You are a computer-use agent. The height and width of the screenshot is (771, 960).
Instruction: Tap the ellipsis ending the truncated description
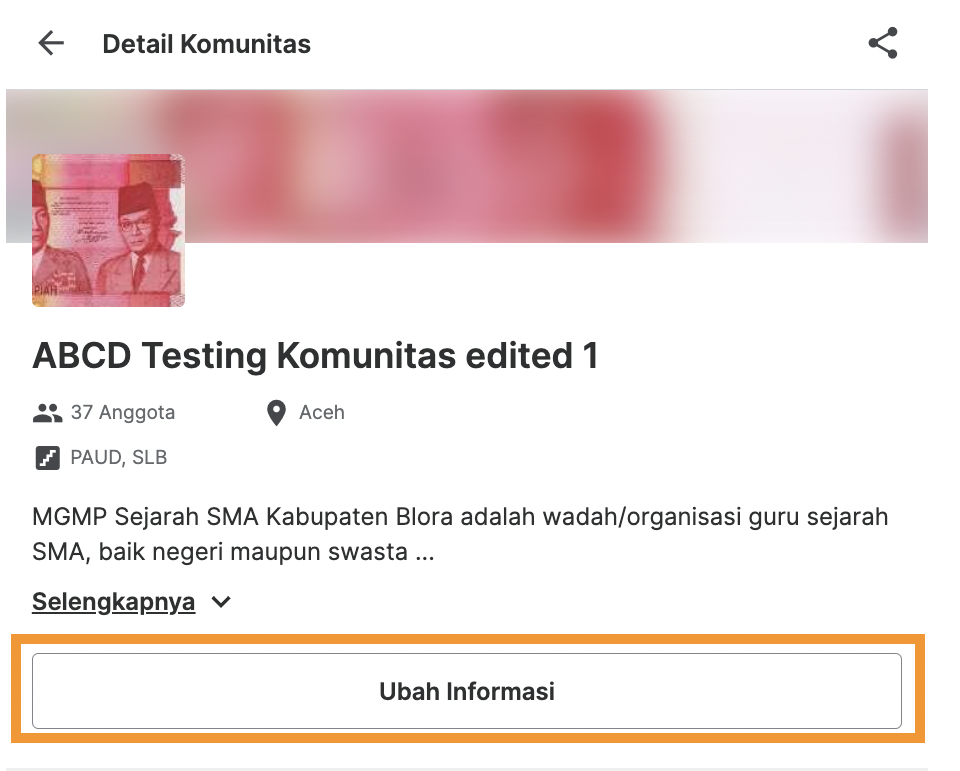click(x=424, y=552)
